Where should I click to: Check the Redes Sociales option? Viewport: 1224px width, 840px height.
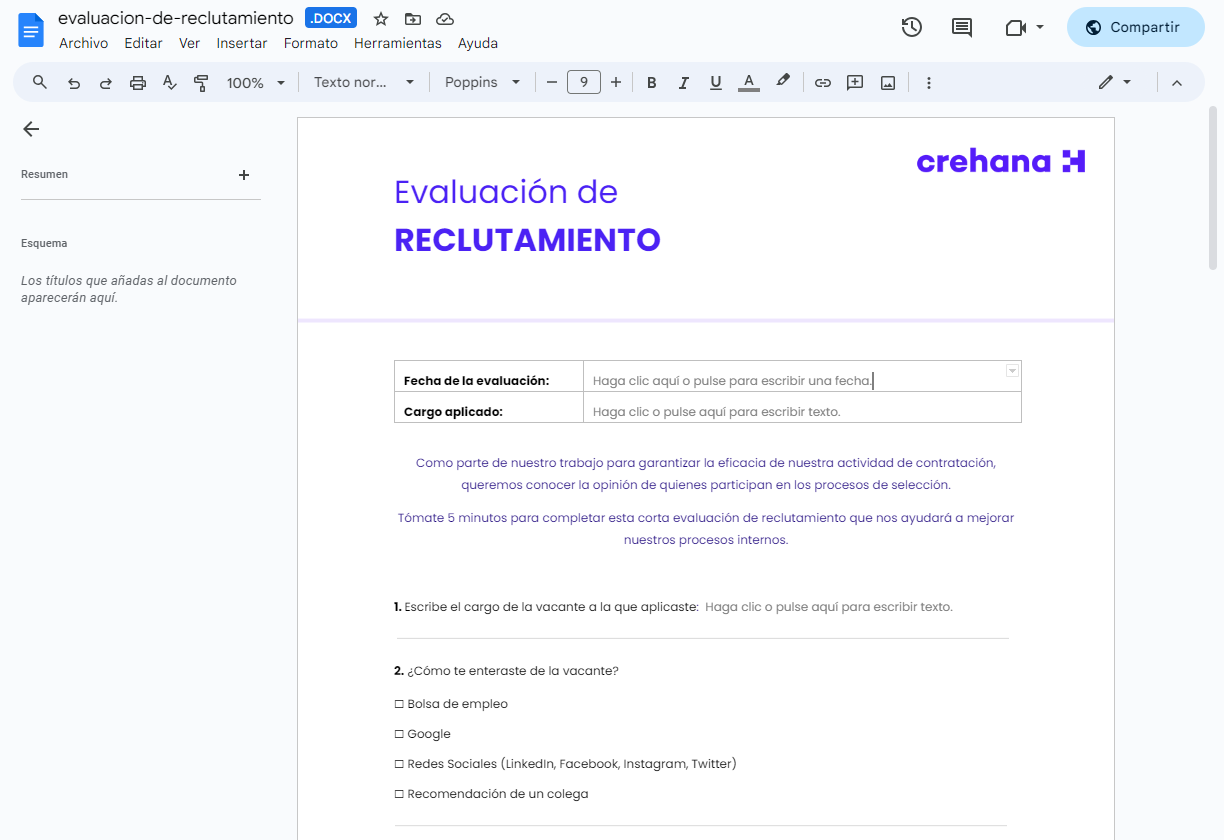coord(398,763)
